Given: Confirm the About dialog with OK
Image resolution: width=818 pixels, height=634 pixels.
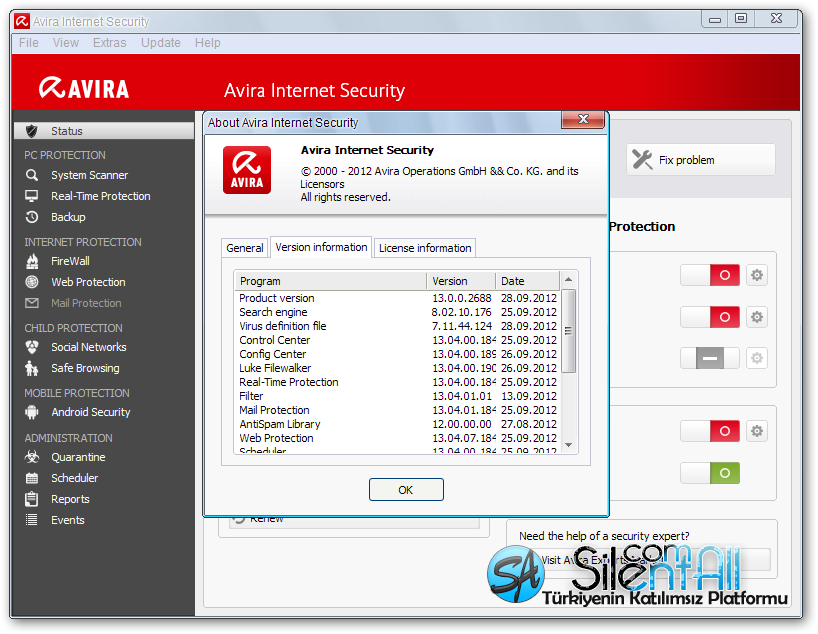Looking at the screenshot, I should tap(406, 489).
